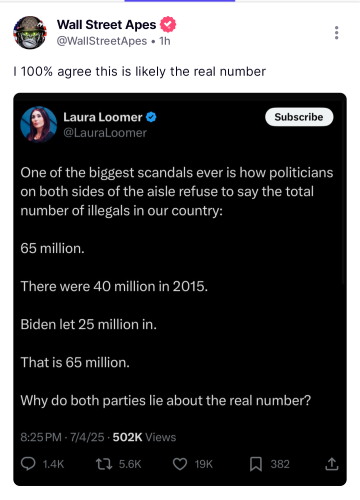The height and width of the screenshot is (500, 360).
Task: Bookmark the post with the bookmark icon
Action: point(256,464)
